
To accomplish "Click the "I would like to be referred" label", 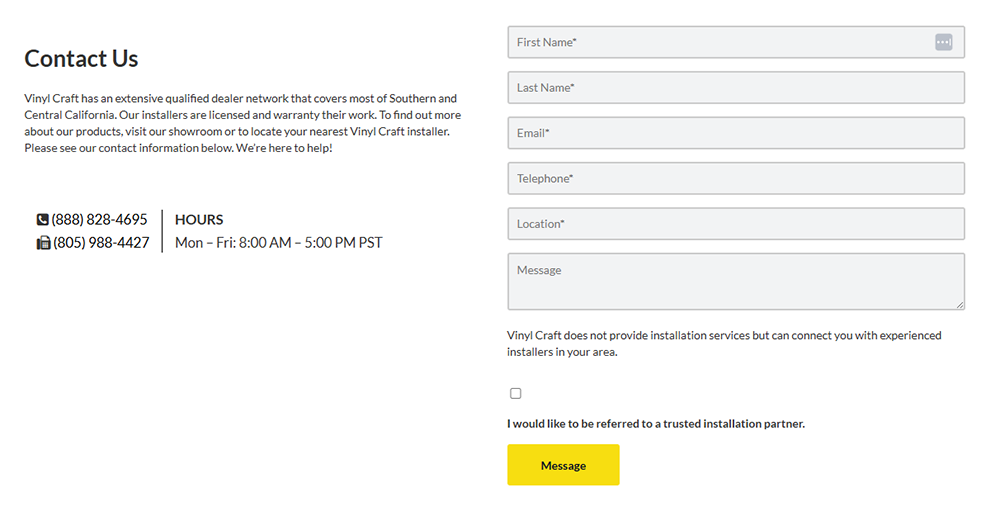I will coord(656,424).
